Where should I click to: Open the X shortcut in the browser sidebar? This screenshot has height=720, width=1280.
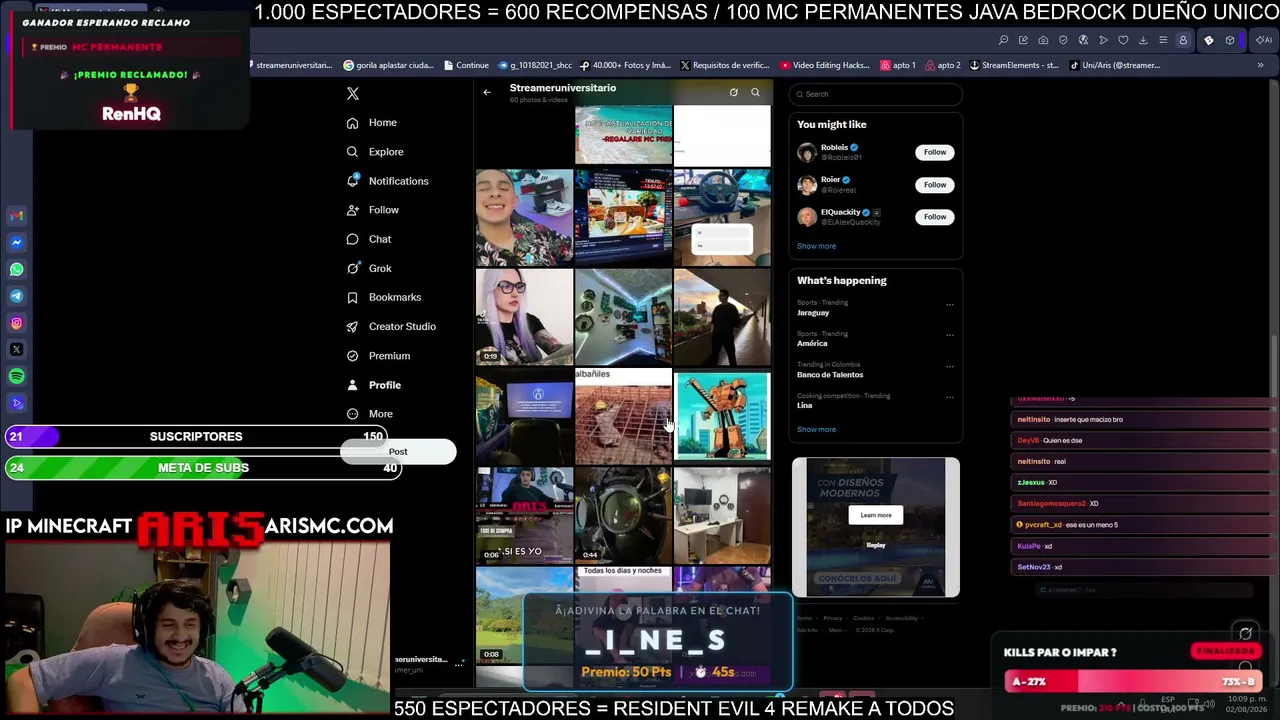coord(17,350)
